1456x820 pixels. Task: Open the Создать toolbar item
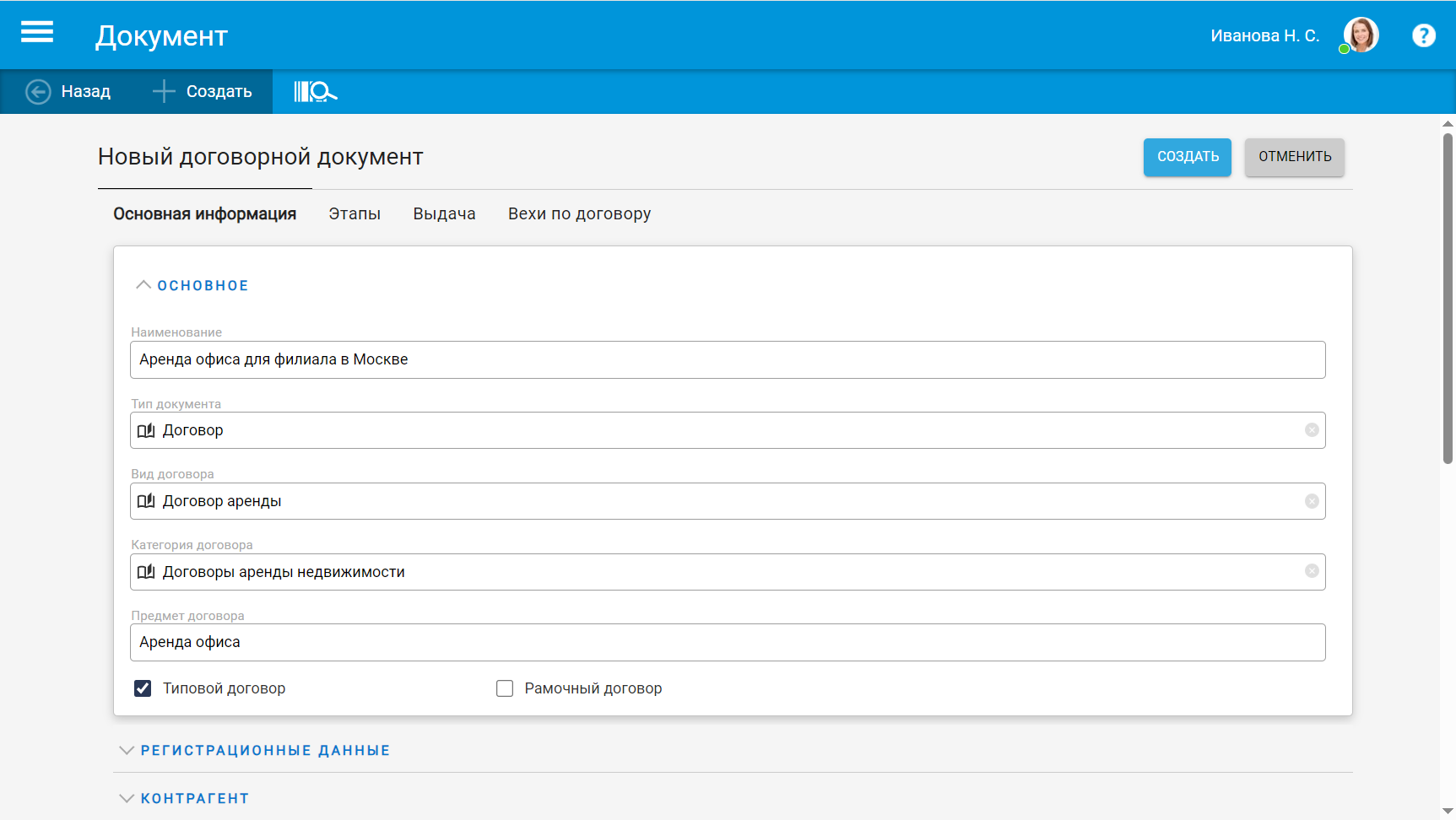(203, 91)
